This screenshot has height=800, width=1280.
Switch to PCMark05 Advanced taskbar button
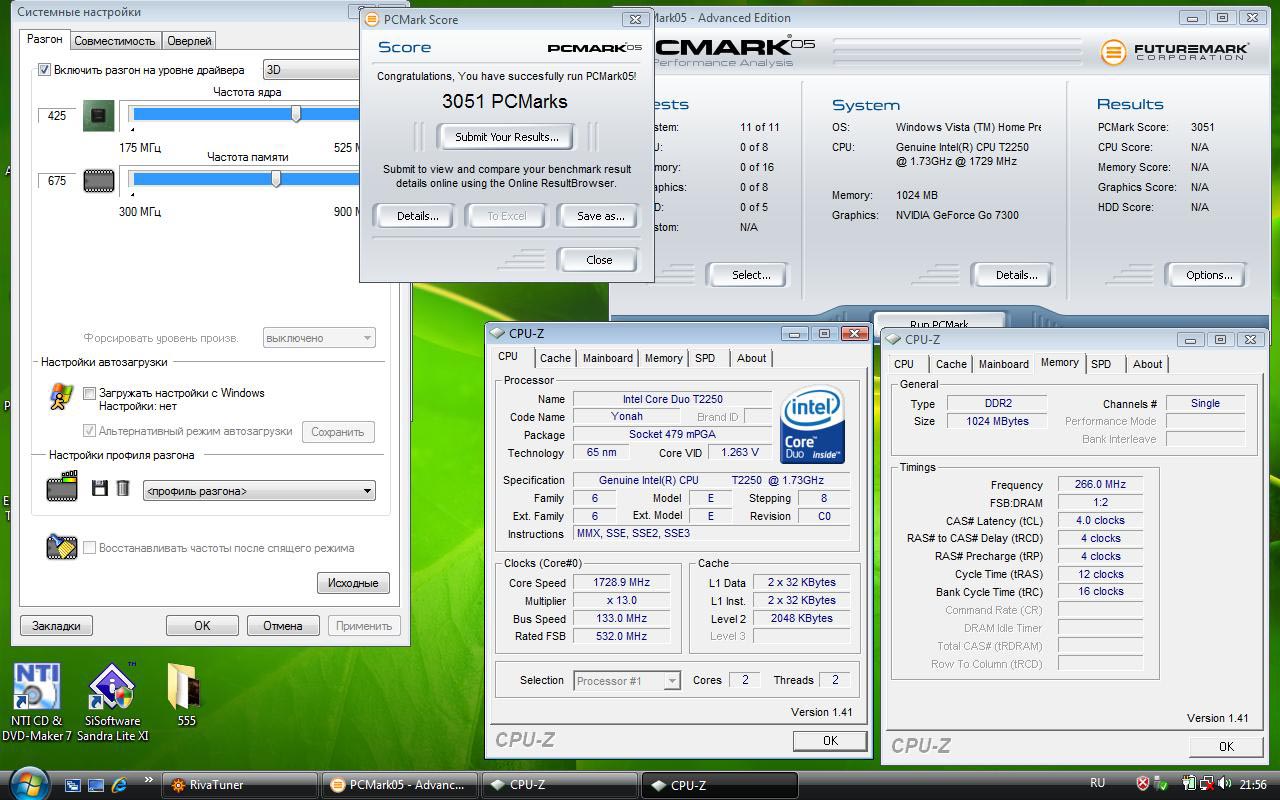tap(401, 785)
